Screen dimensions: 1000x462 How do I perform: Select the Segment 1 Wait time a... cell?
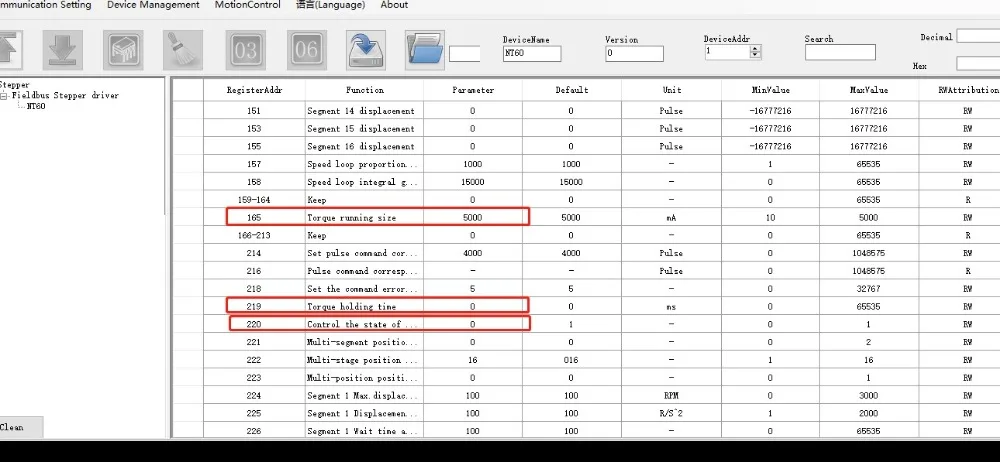pyautogui.click(x=365, y=431)
